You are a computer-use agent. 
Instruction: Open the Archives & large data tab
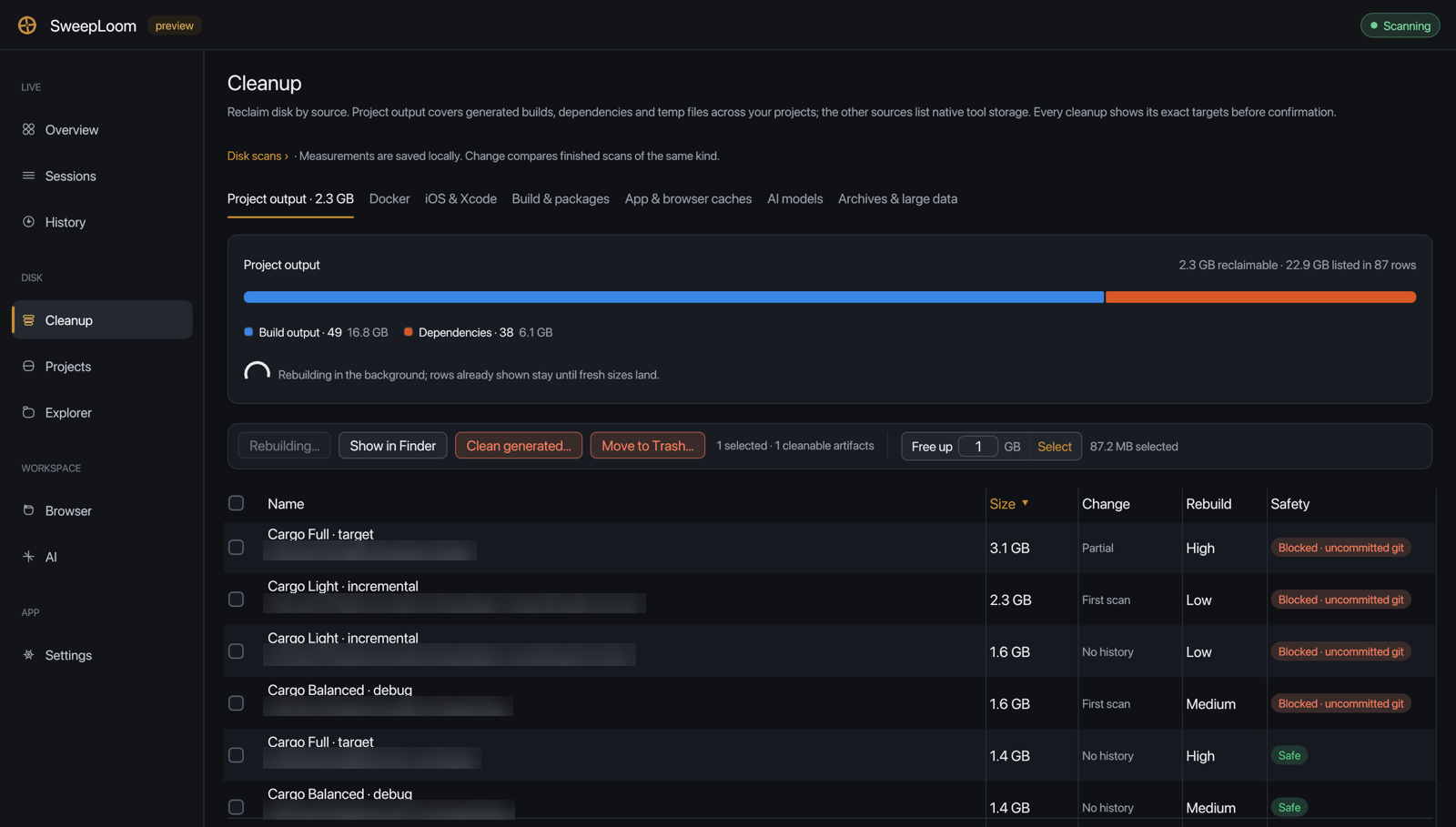pos(897,198)
